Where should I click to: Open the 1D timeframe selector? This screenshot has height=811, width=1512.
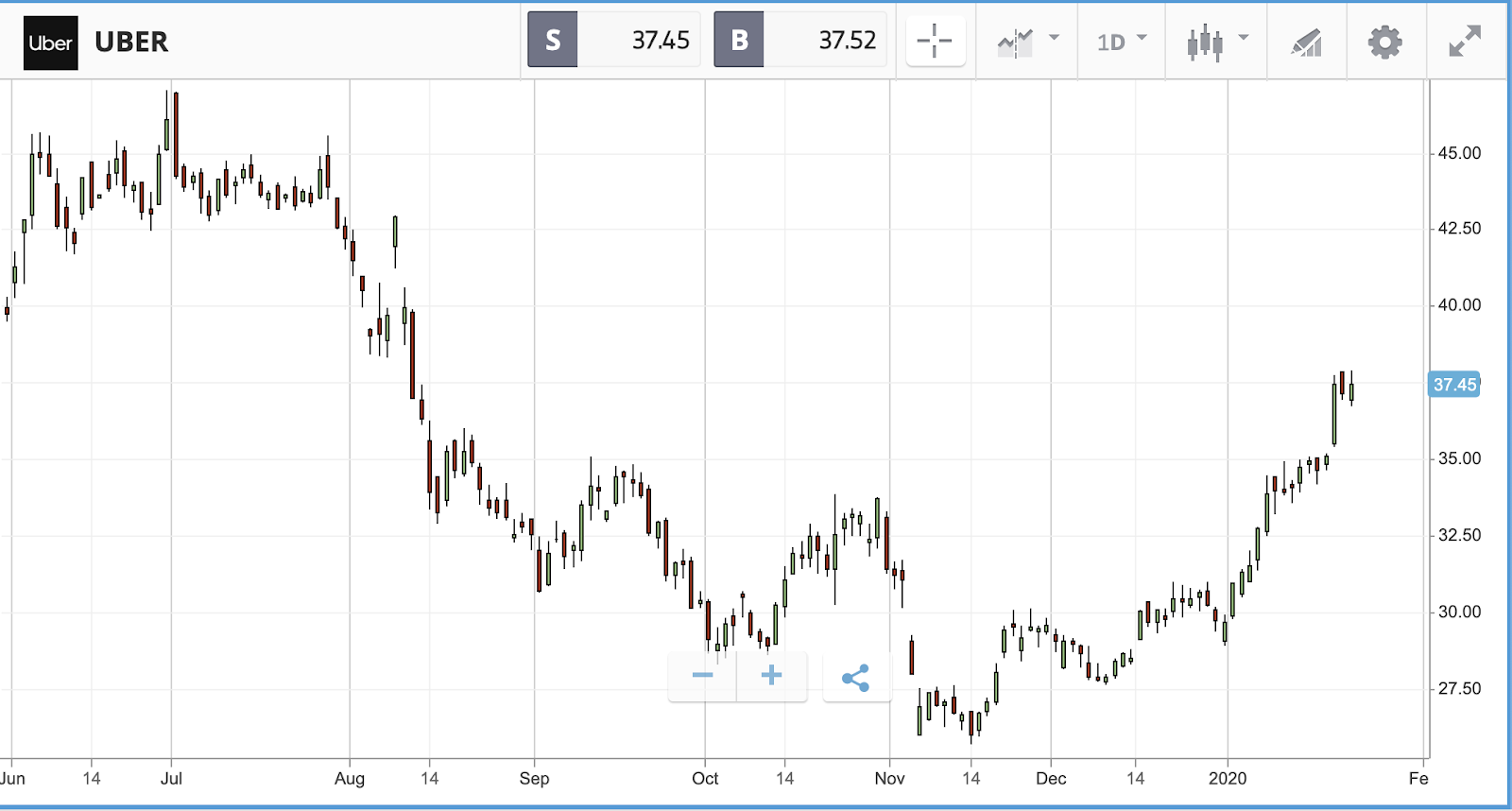(x=1122, y=42)
